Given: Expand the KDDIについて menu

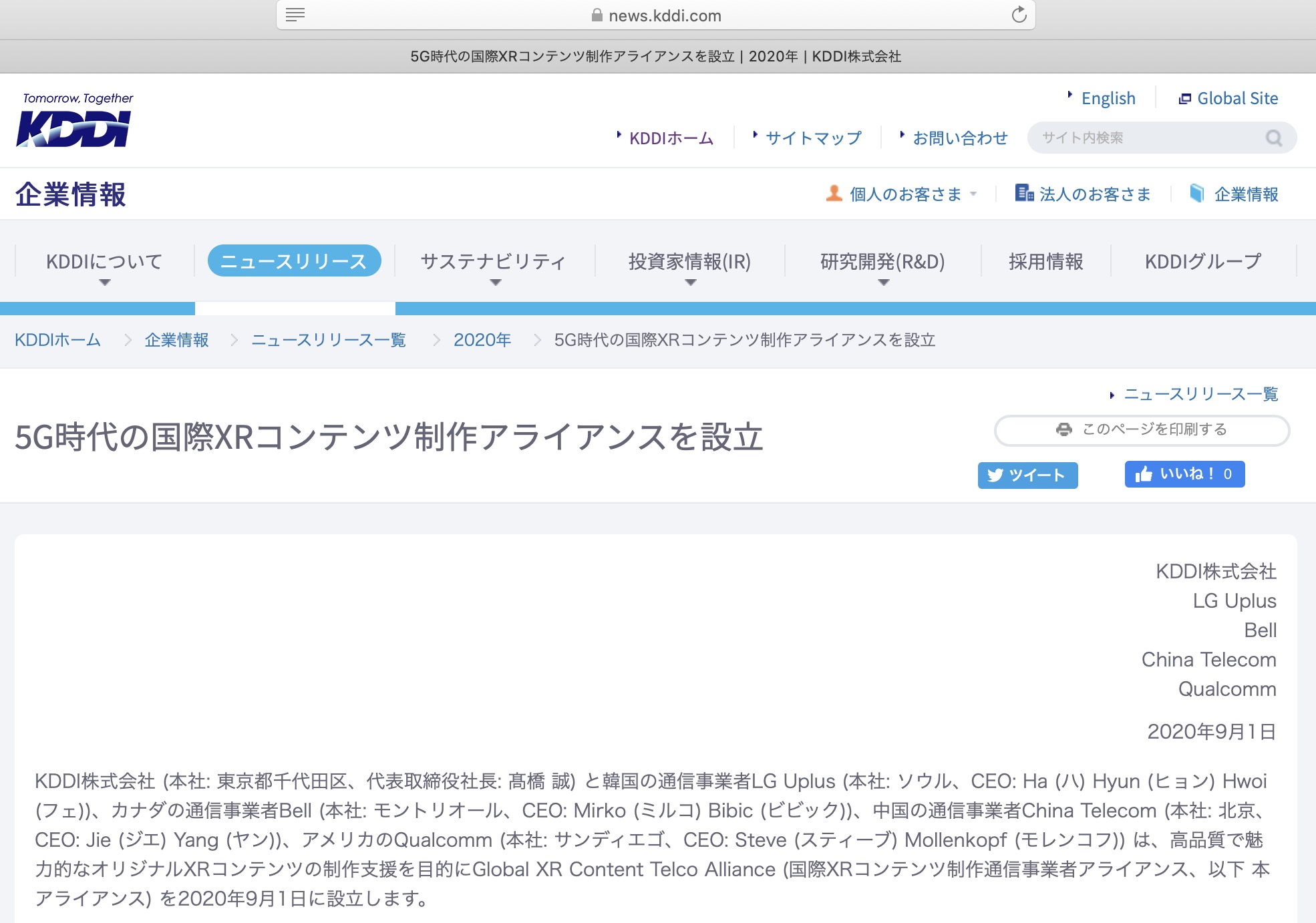Looking at the screenshot, I should (104, 262).
